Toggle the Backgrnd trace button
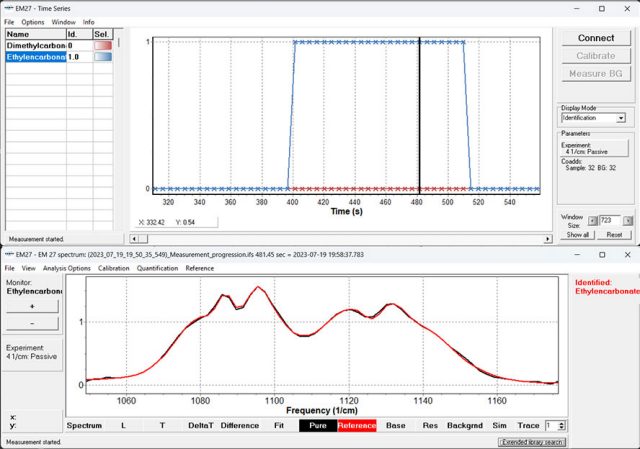The width and height of the screenshot is (640, 449). tap(465, 425)
